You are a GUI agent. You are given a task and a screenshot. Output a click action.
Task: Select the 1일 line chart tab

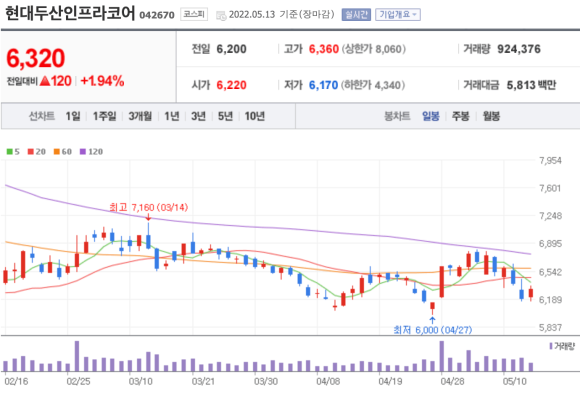pos(72,116)
